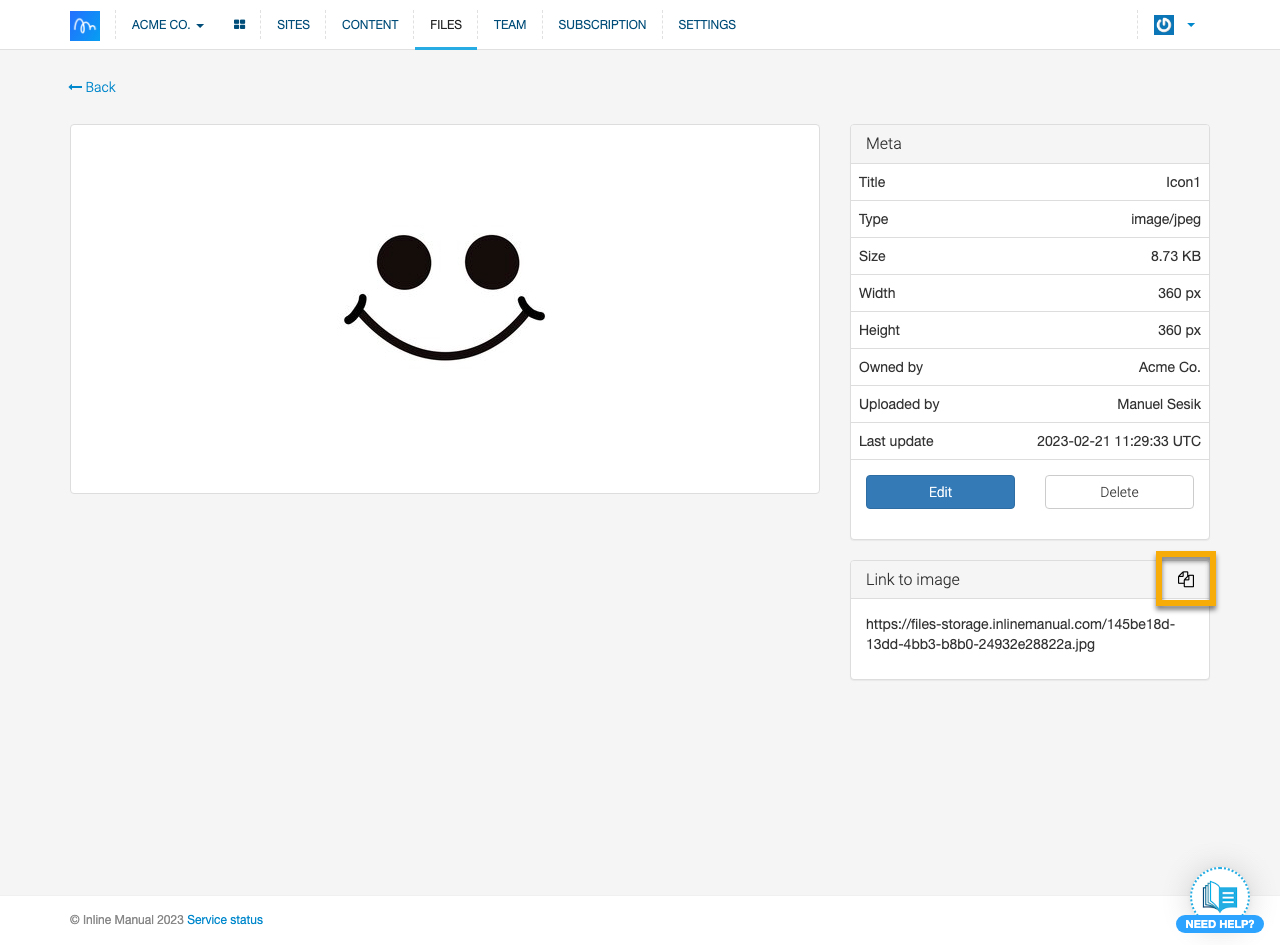
Task: Open the ACME CO. organization dropdown
Action: point(167,25)
